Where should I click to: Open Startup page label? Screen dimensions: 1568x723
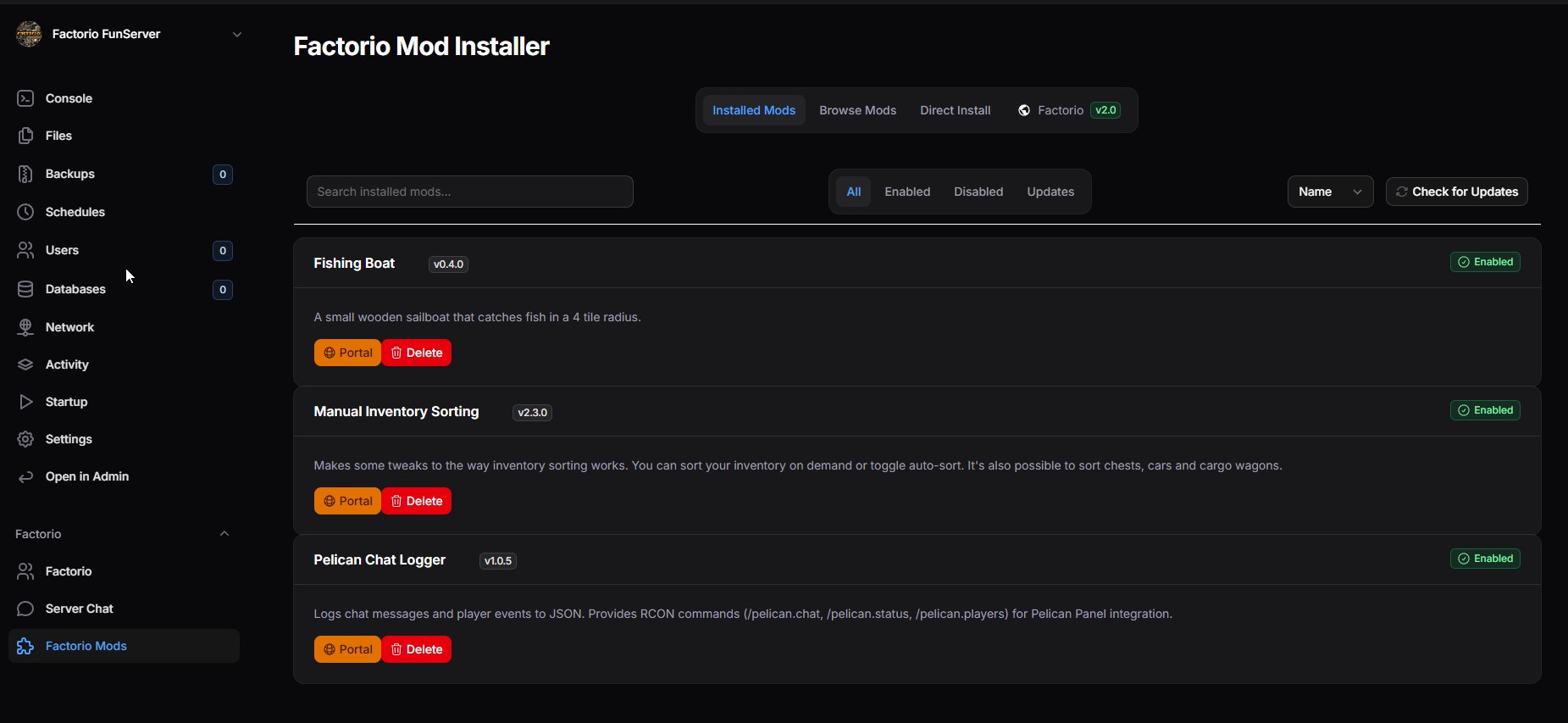click(x=66, y=402)
